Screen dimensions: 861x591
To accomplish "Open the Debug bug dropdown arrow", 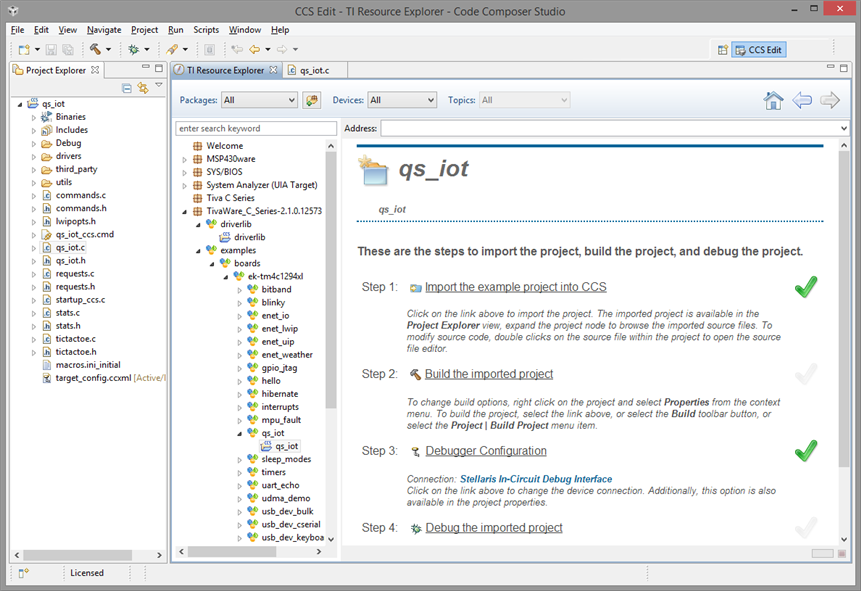I will [147, 50].
